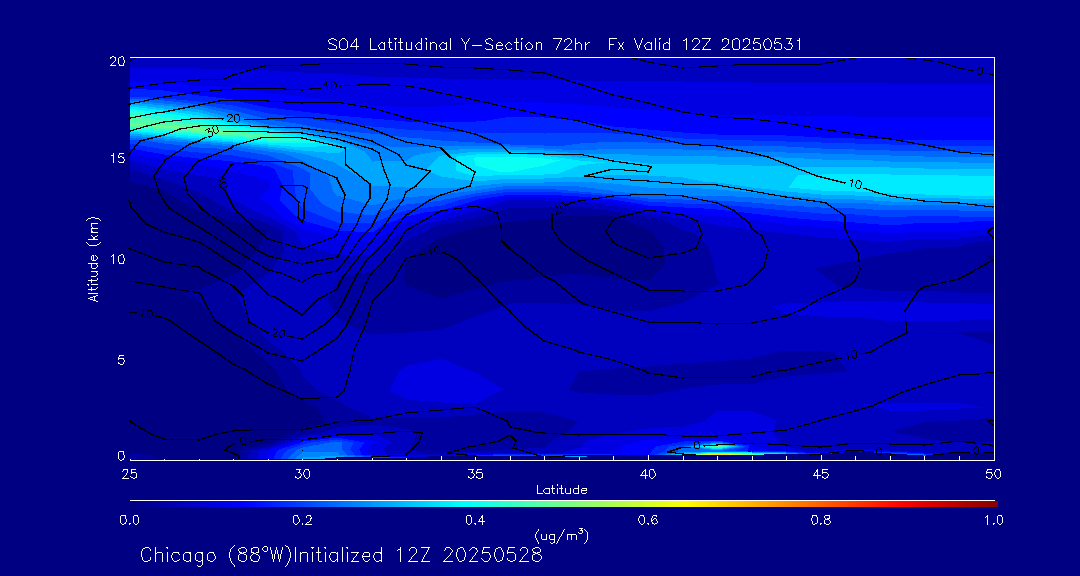Screen dimensions: 1080x576
Task: Select the 45 tick on the latitude axis
Action: coord(821,473)
